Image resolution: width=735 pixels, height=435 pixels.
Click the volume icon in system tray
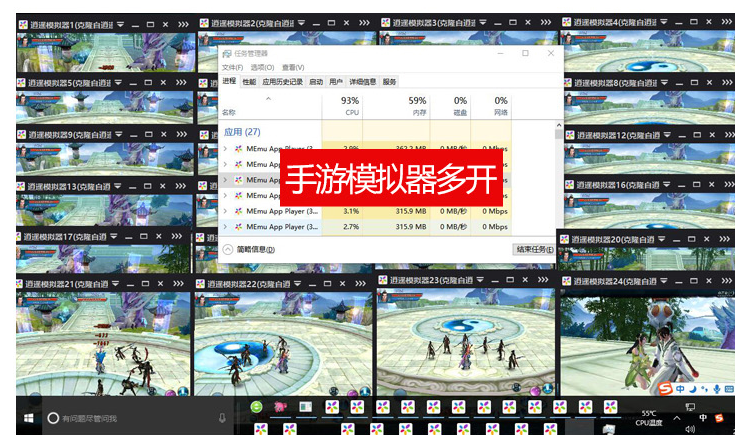(690, 429)
